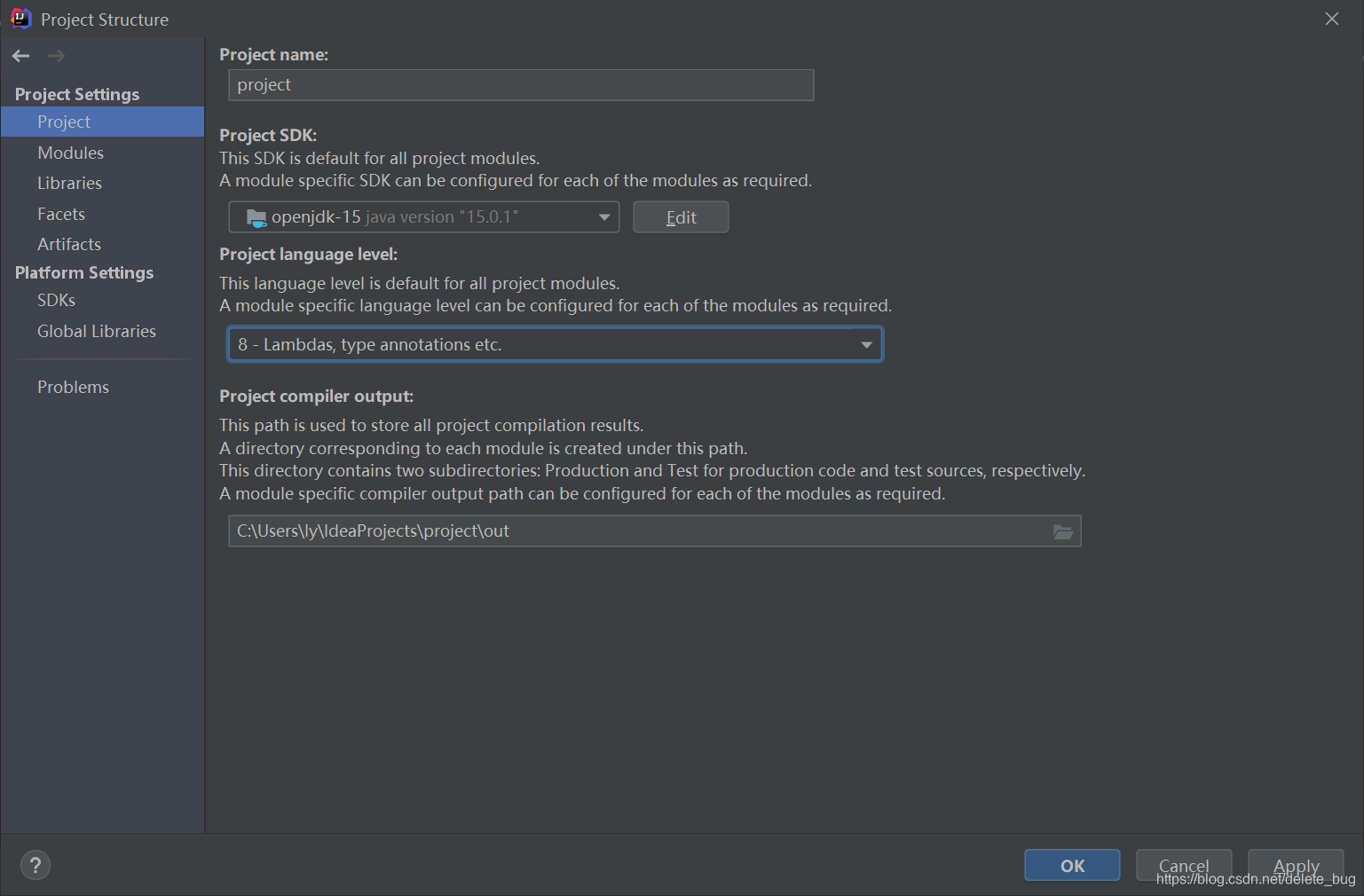
Task: Close the Project Structure dialog
Action: (1332, 19)
